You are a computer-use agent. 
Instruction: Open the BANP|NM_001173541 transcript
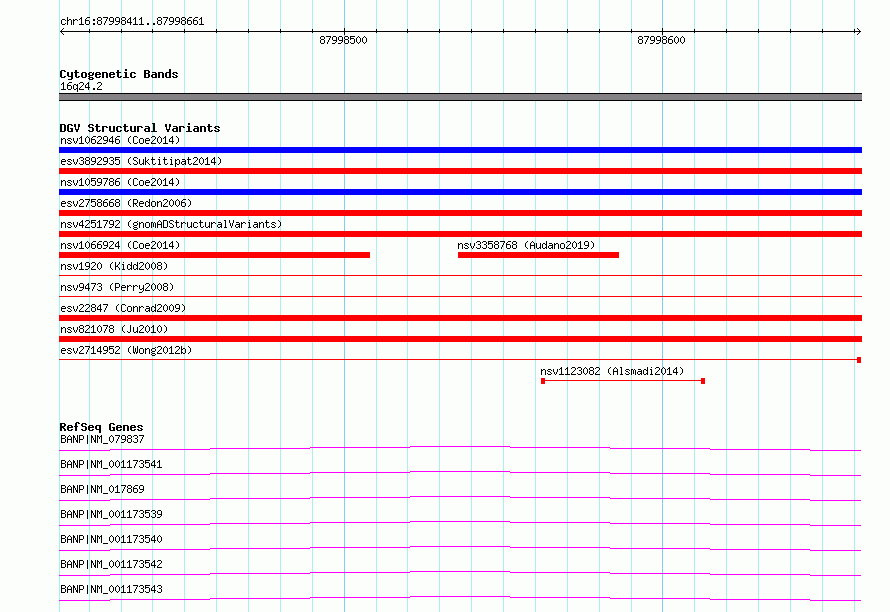(111, 464)
